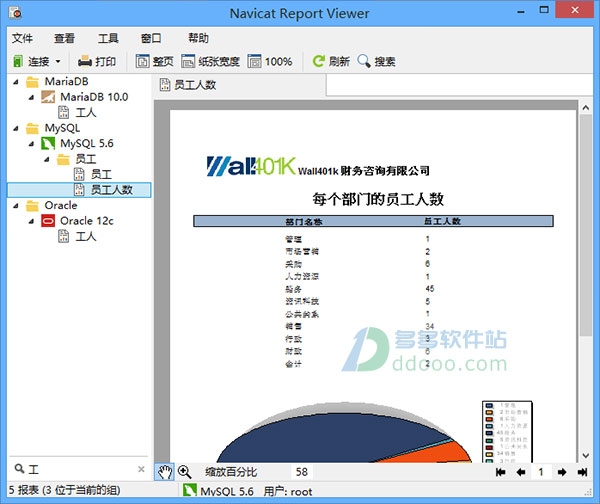Select the 员工人数 report in tree
This screenshot has height=504, width=600.
click(x=79, y=190)
